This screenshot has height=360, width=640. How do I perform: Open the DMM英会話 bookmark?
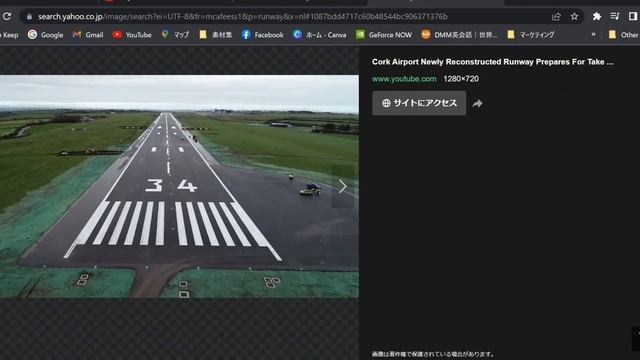coord(460,35)
